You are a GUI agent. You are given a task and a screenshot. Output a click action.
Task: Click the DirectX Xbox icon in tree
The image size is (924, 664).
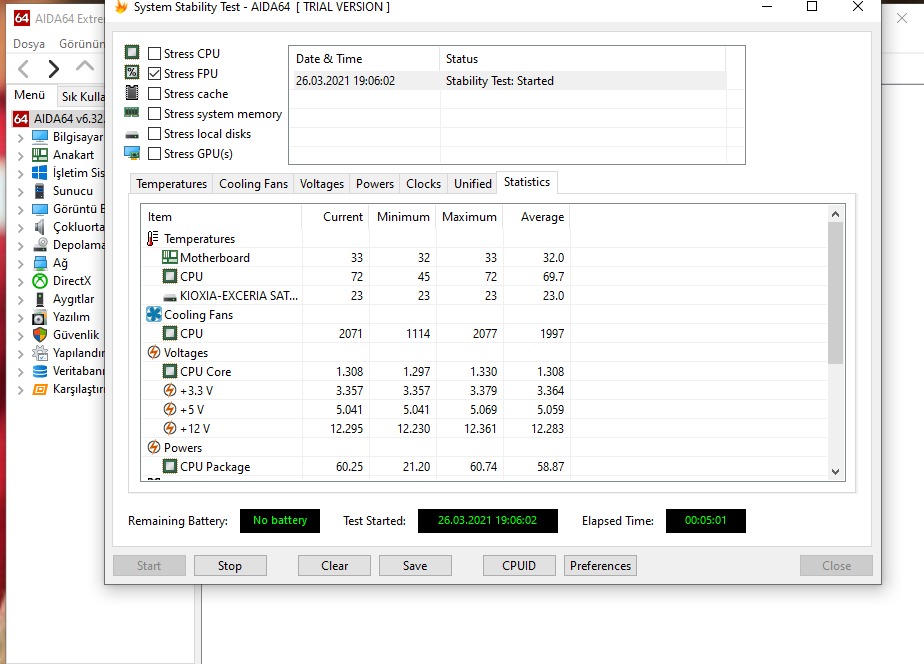click(39, 280)
